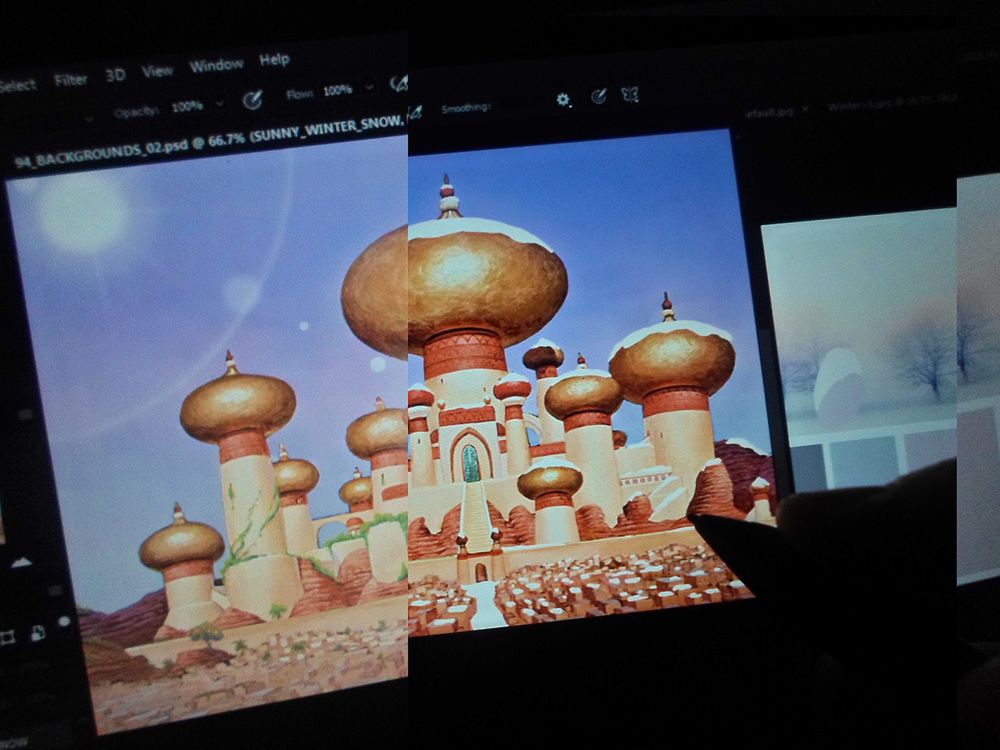This screenshot has height=750, width=1000.
Task: Open the 3D menu
Action: (115, 75)
